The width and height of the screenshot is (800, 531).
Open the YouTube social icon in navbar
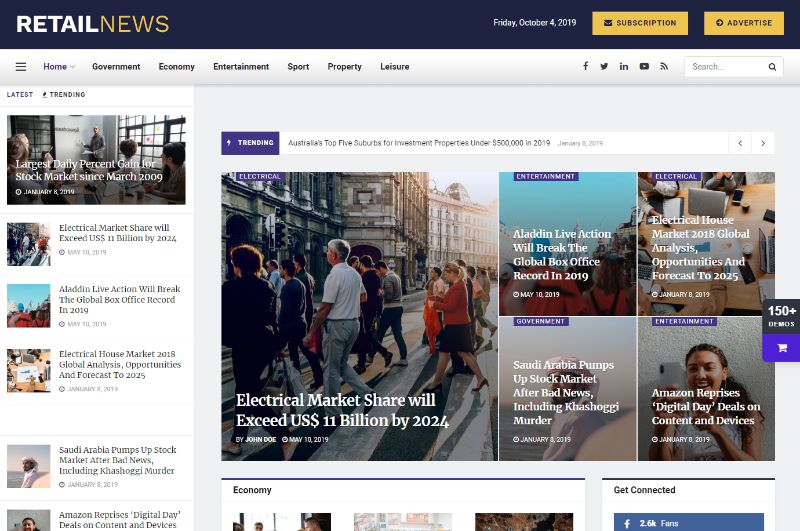click(644, 66)
